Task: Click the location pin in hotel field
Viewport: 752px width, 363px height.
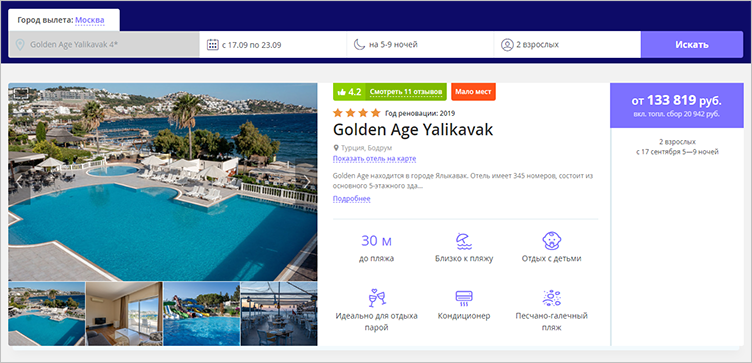Action: pos(20,45)
